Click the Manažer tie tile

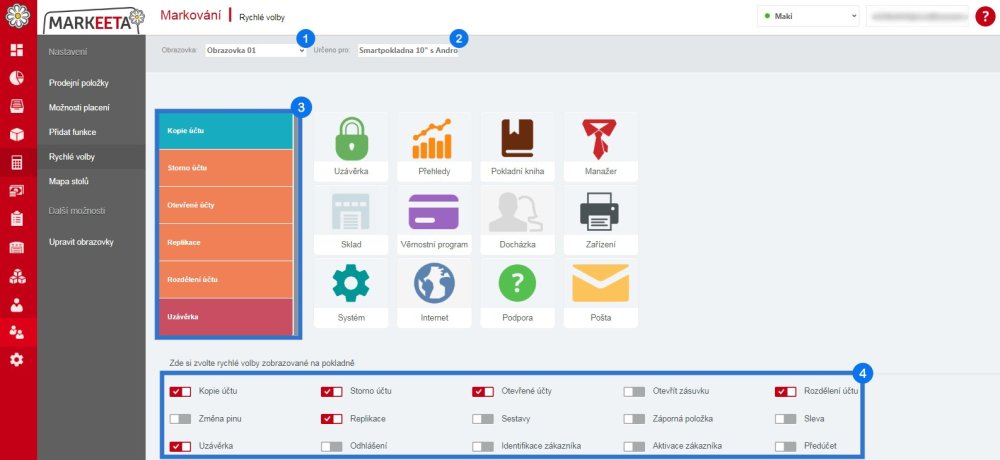pyautogui.click(x=600, y=147)
